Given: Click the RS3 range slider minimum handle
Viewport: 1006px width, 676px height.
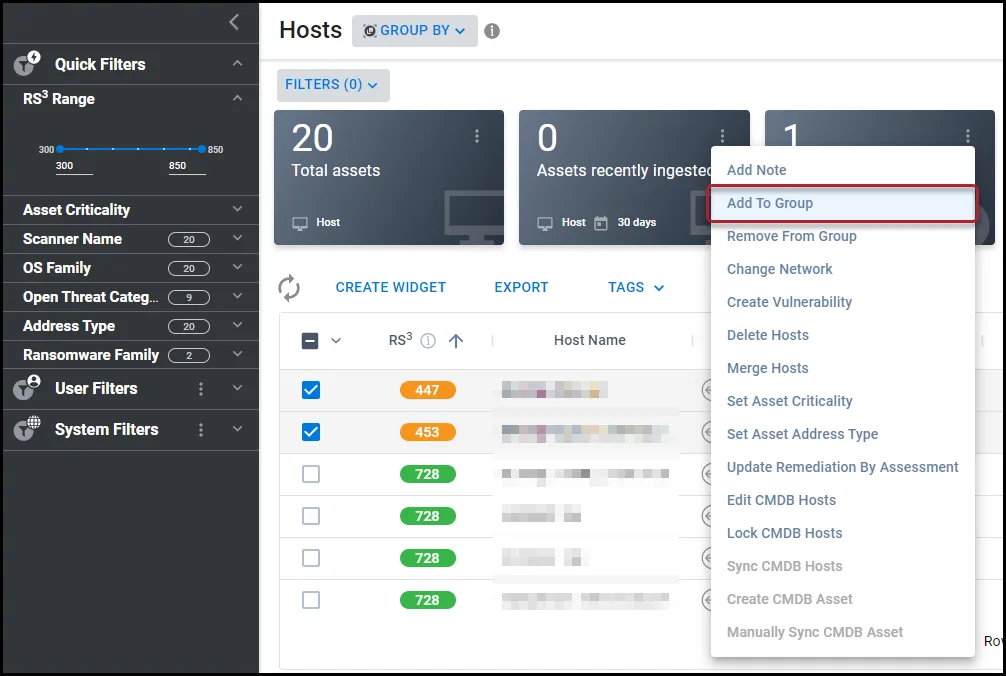Looking at the screenshot, I should click(x=60, y=149).
